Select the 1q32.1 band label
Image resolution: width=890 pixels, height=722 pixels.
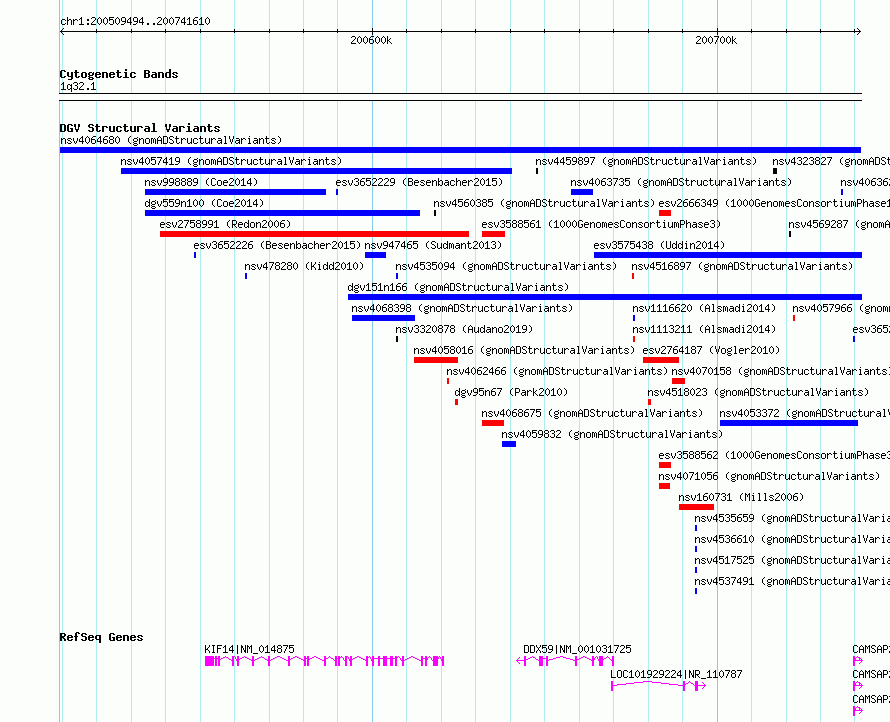(x=78, y=87)
